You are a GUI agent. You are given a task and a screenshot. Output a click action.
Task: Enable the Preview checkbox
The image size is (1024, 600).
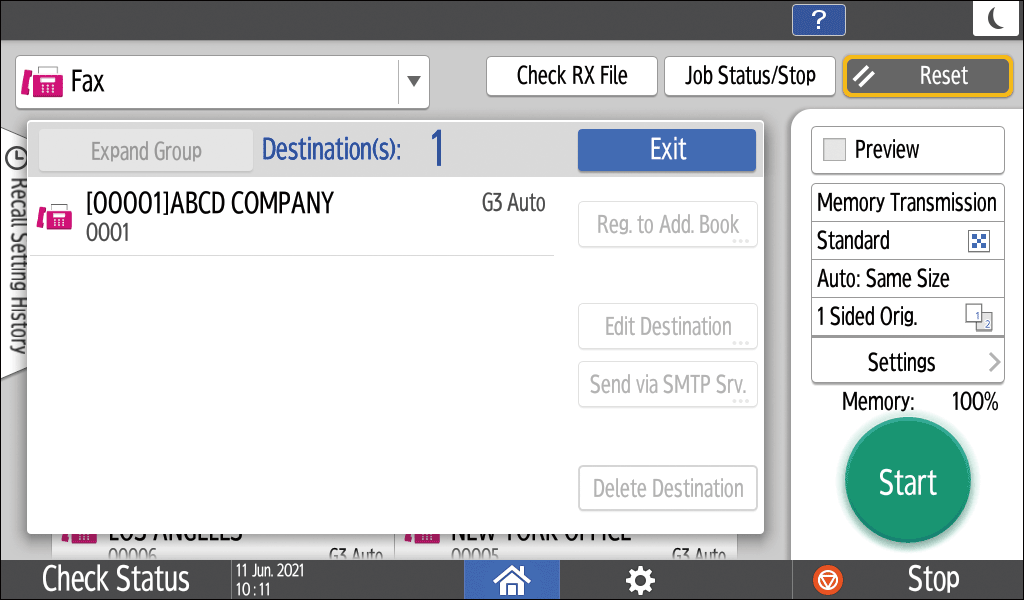[834, 150]
